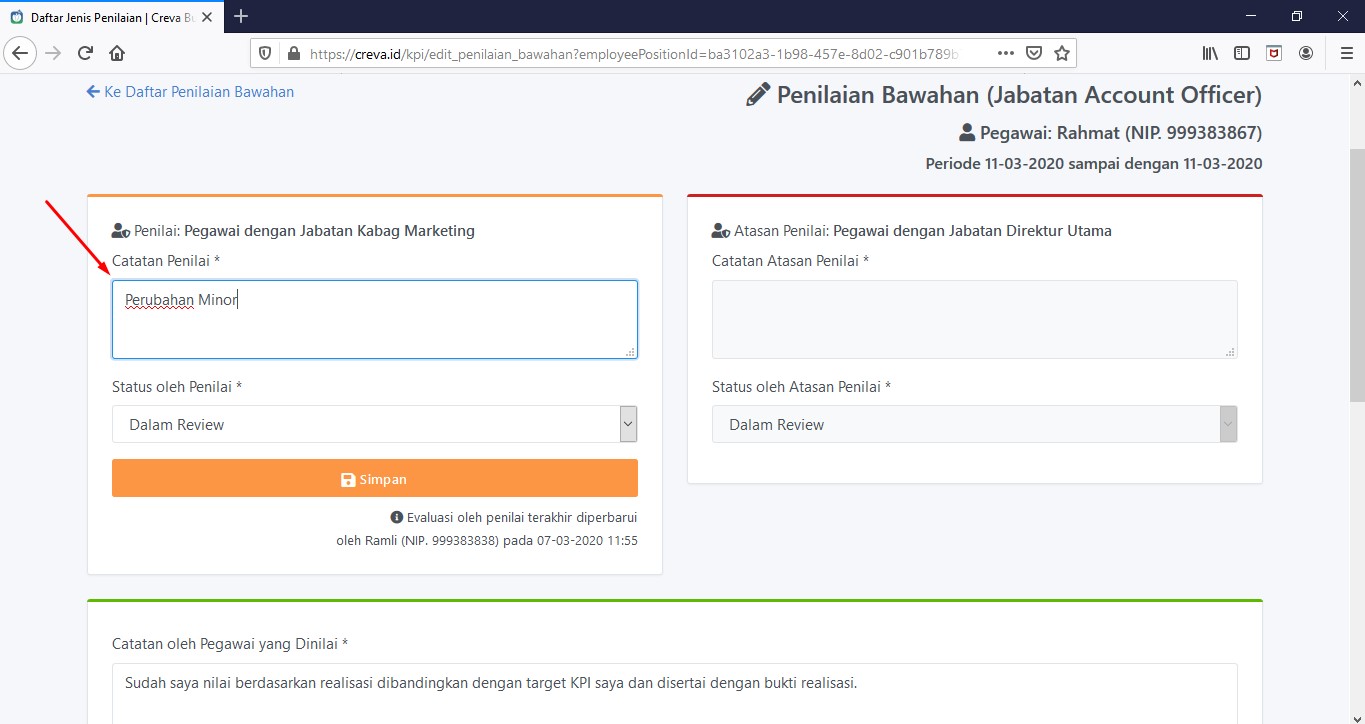Open the page actions three-dot menu
Viewport: 1365px width, 724px height.
[1006, 53]
